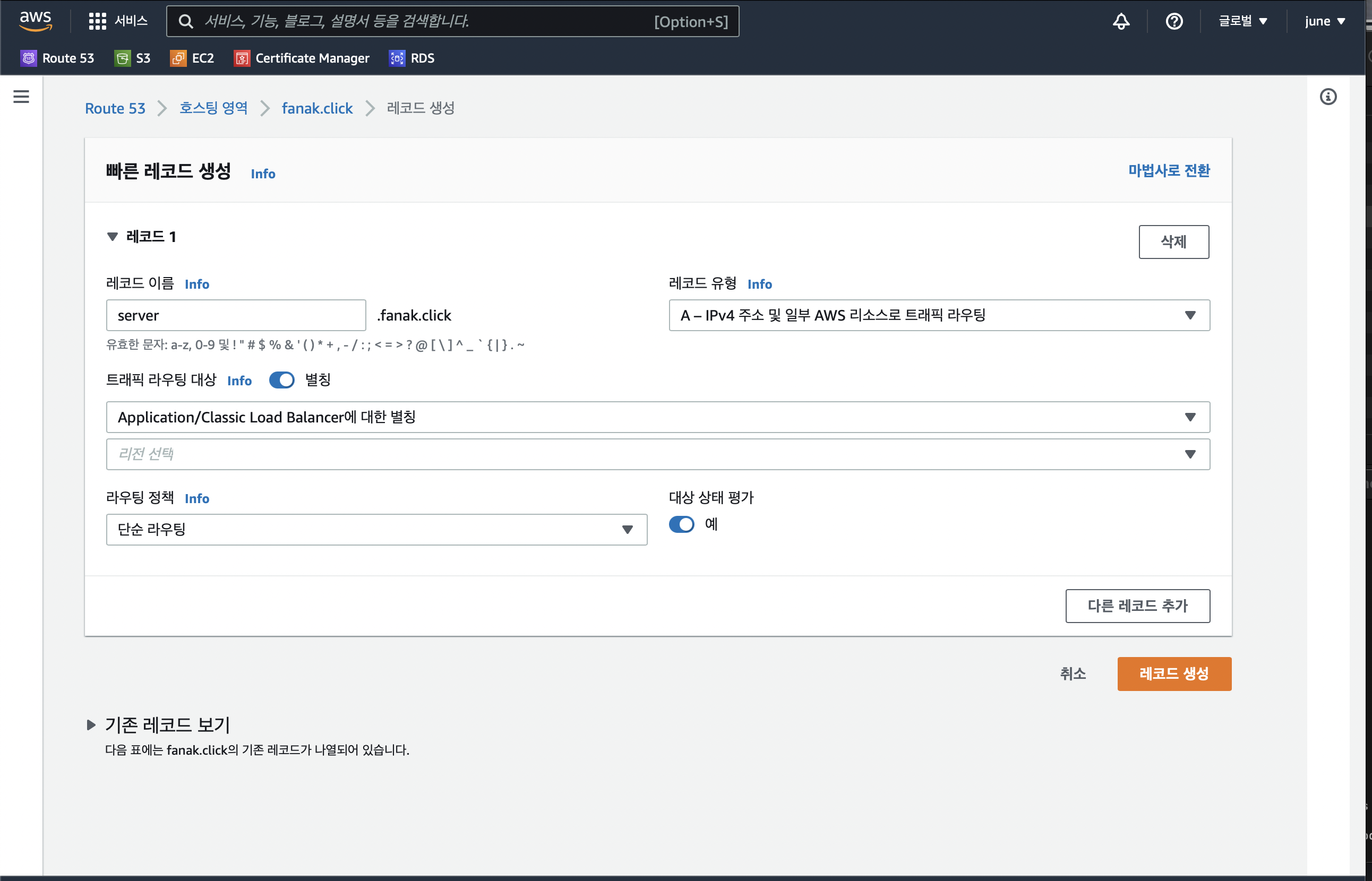The width and height of the screenshot is (1372, 881).
Task: Open Route 53 shortcut in favorites bar
Action: tap(57, 58)
